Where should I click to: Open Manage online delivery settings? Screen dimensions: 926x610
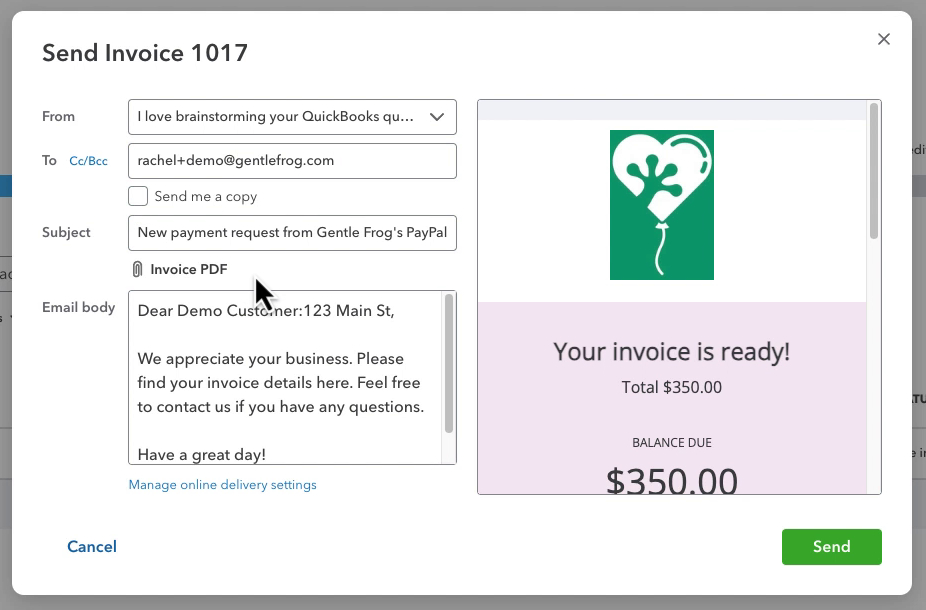click(223, 485)
